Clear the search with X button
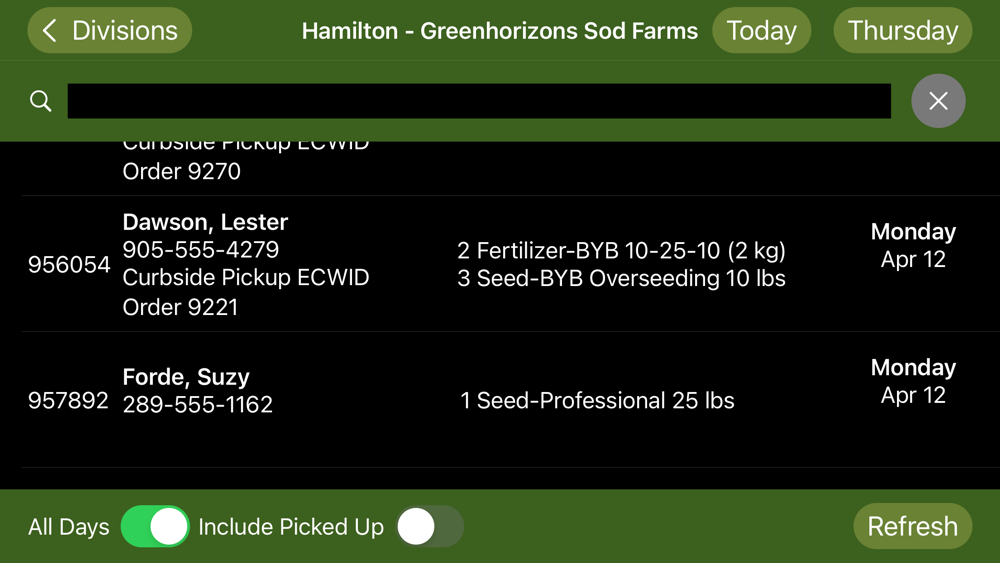The width and height of the screenshot is (1000, 563). 937,101
